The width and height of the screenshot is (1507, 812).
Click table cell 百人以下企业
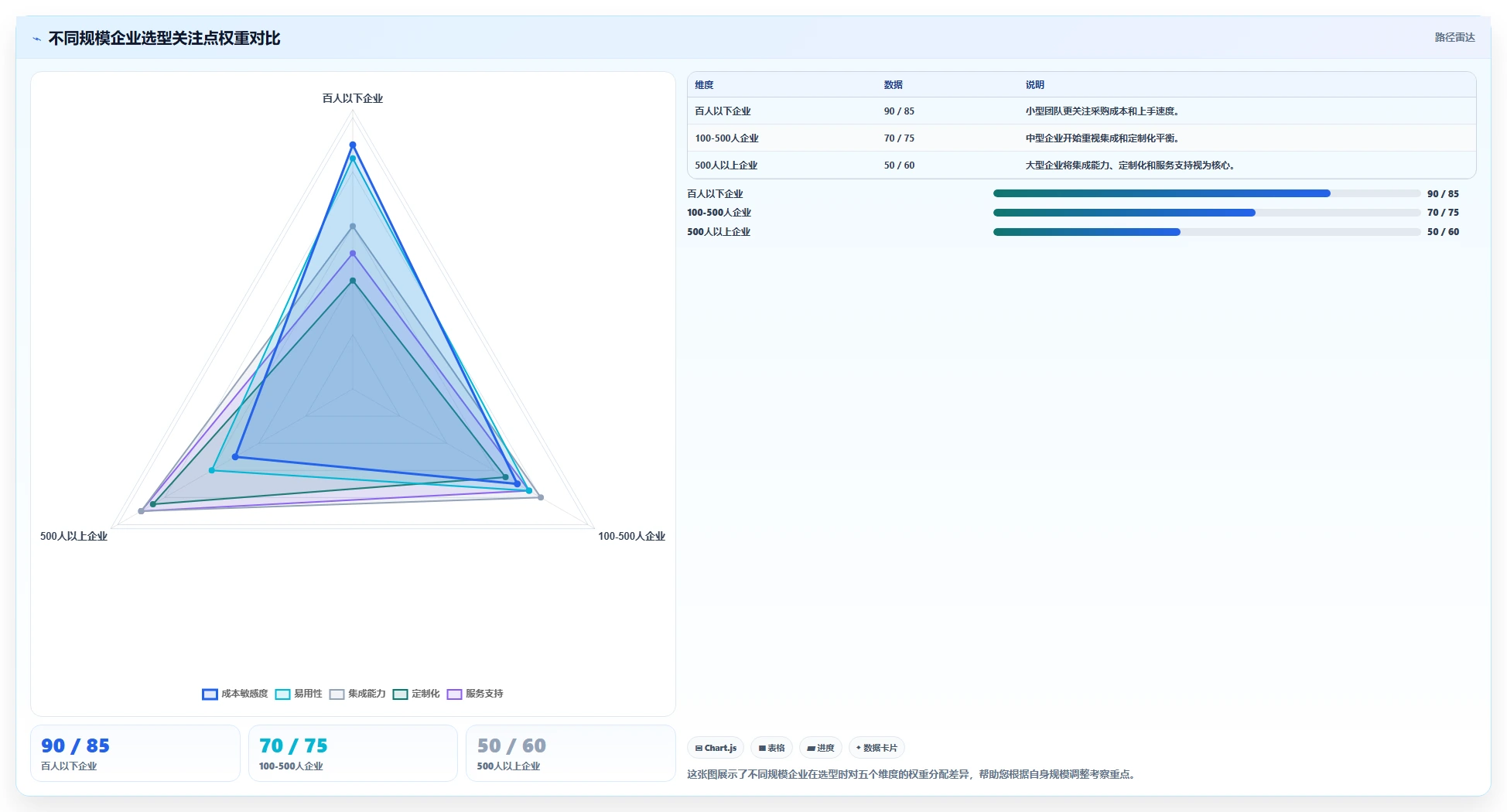click(723, 111)
